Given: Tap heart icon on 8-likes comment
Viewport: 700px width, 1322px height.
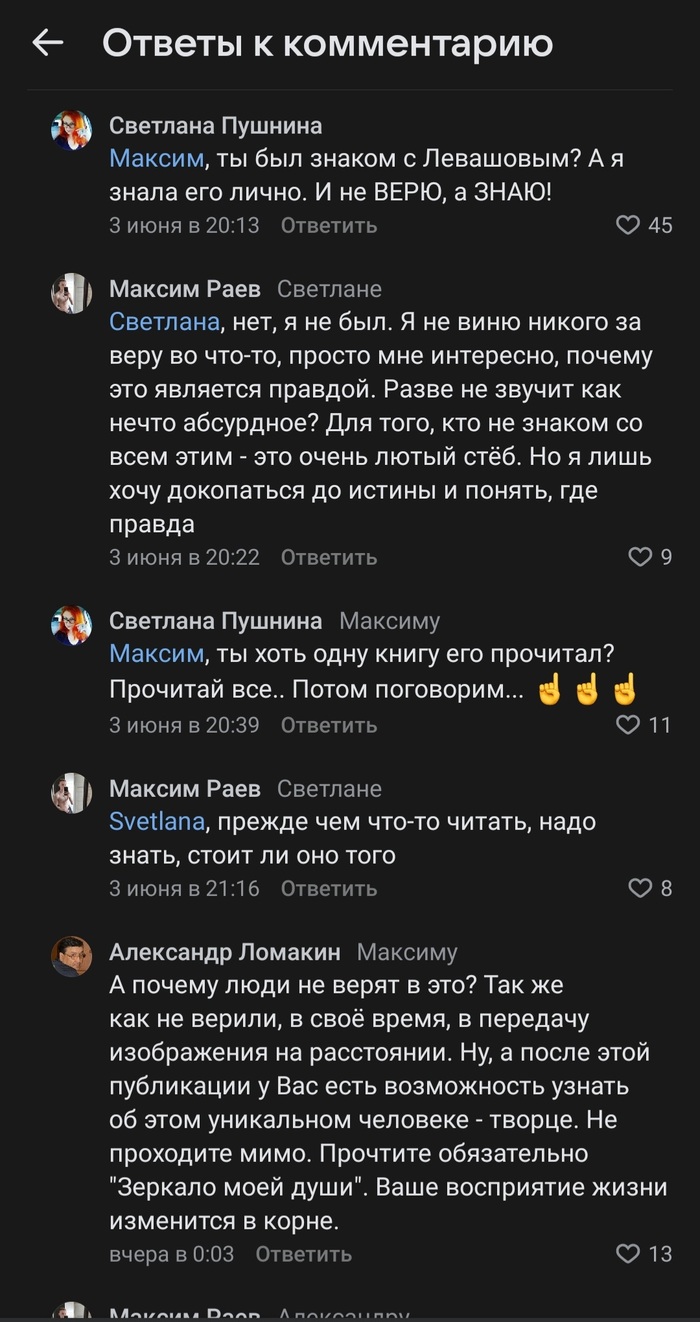Looking at the screenshot, I should point(639,888).
